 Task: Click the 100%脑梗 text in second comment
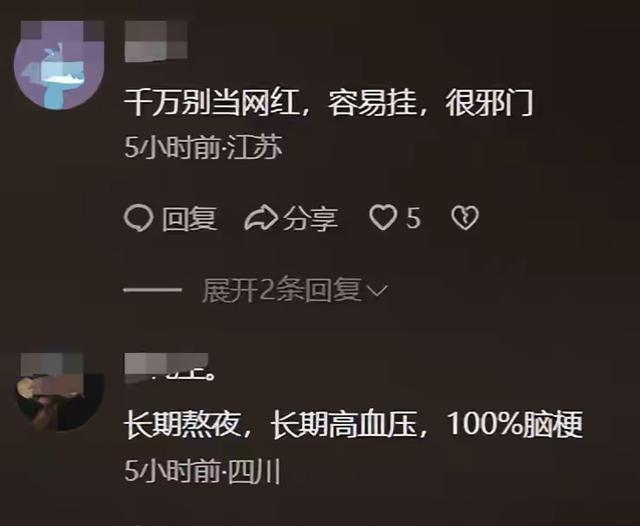tap(515, 424)
